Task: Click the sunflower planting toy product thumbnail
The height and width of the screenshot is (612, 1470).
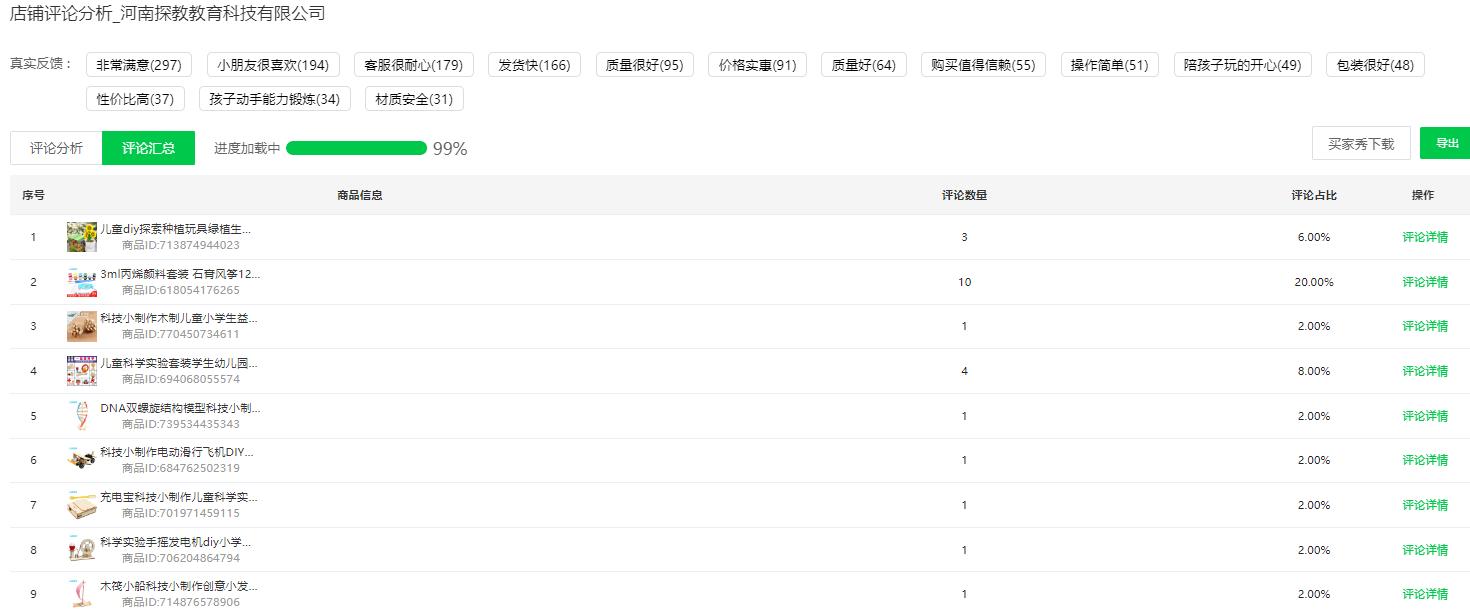Action: [x=82, y=237]
